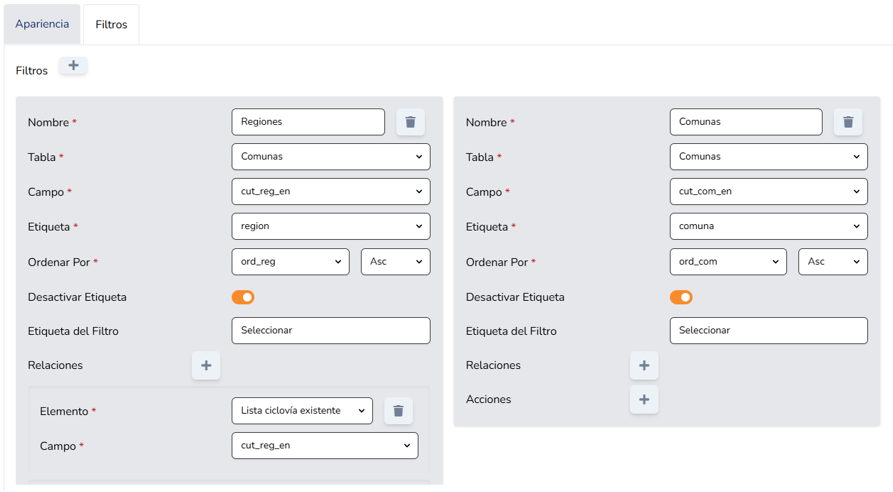Remove the Lista ciclovía existente relation
The width and height of the screenshot is (893, 492).
pos(398,411)
